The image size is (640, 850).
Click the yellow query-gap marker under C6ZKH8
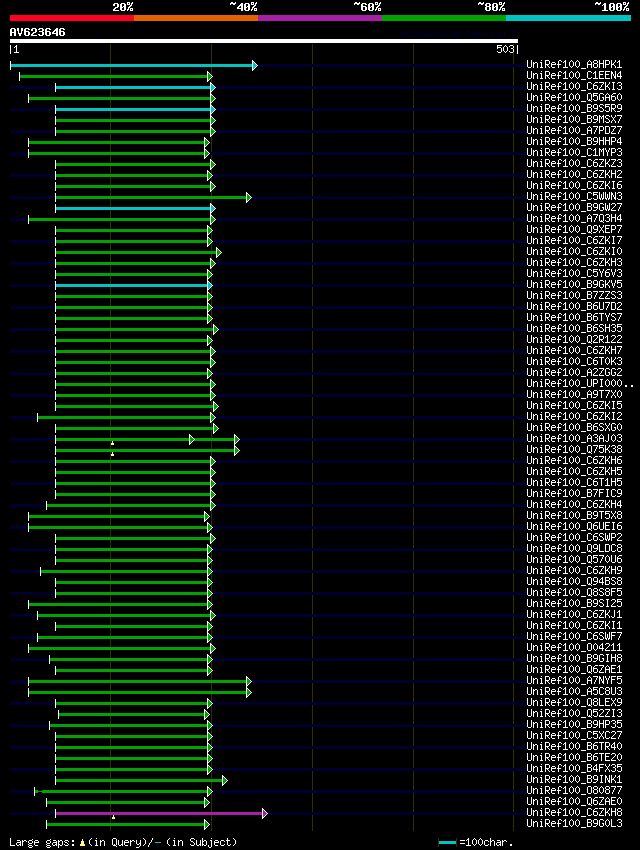[x=113, y=817]
